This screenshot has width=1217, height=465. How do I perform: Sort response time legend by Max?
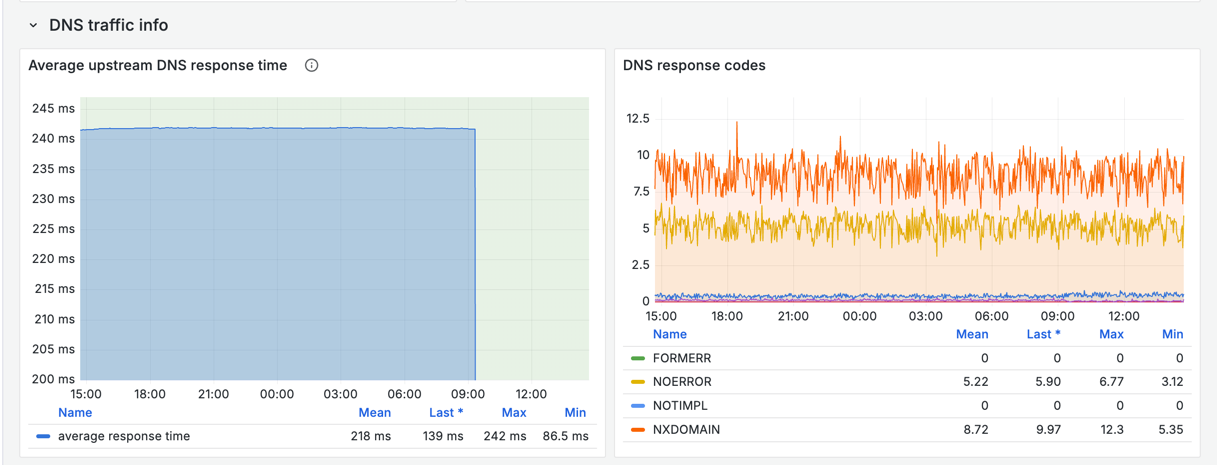tap(514, 412)
